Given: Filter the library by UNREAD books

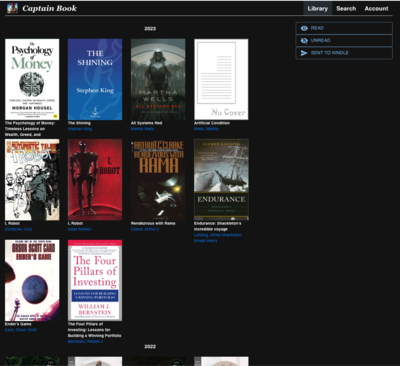Looking at the screenshot, I should [344, 41].
